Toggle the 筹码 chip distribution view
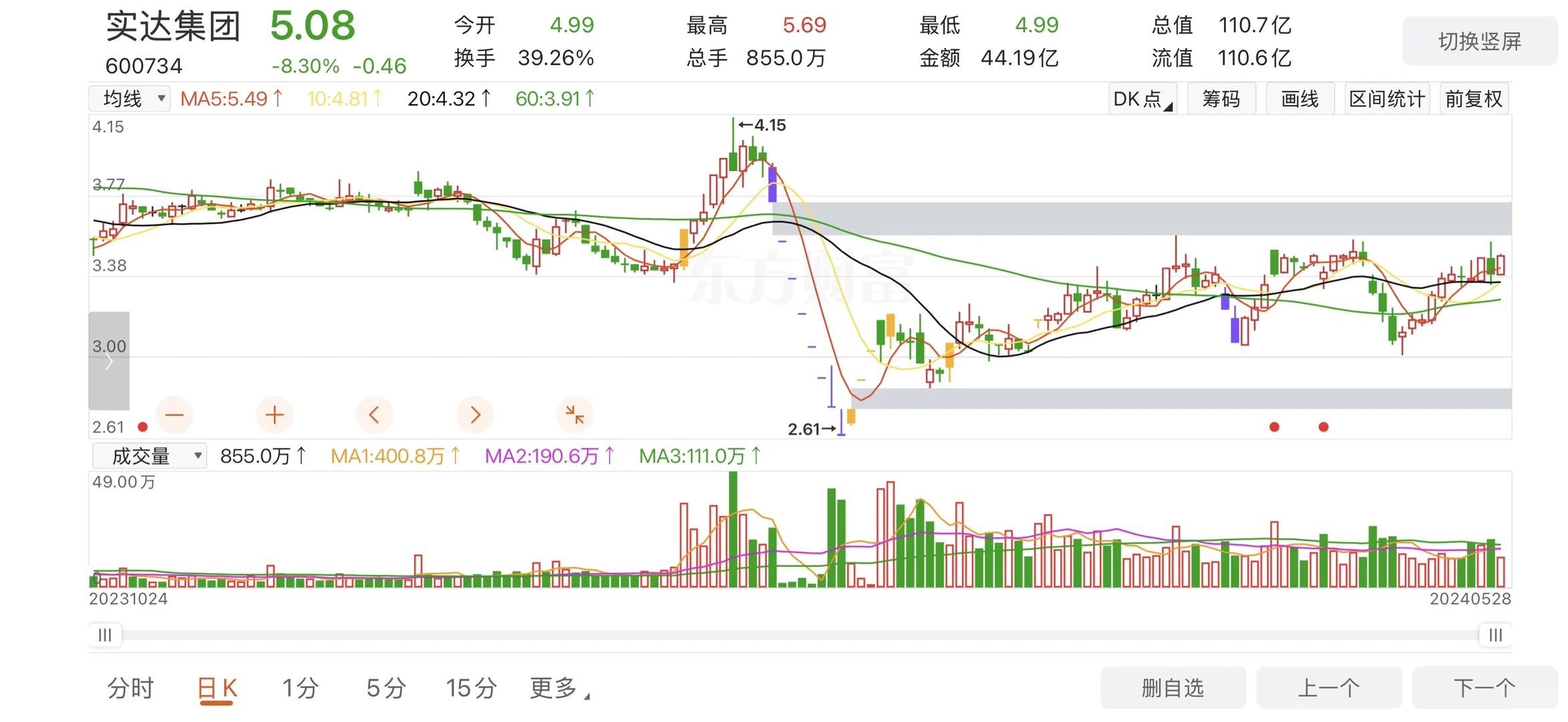 pyautogui.click(x=1221, y=99)
